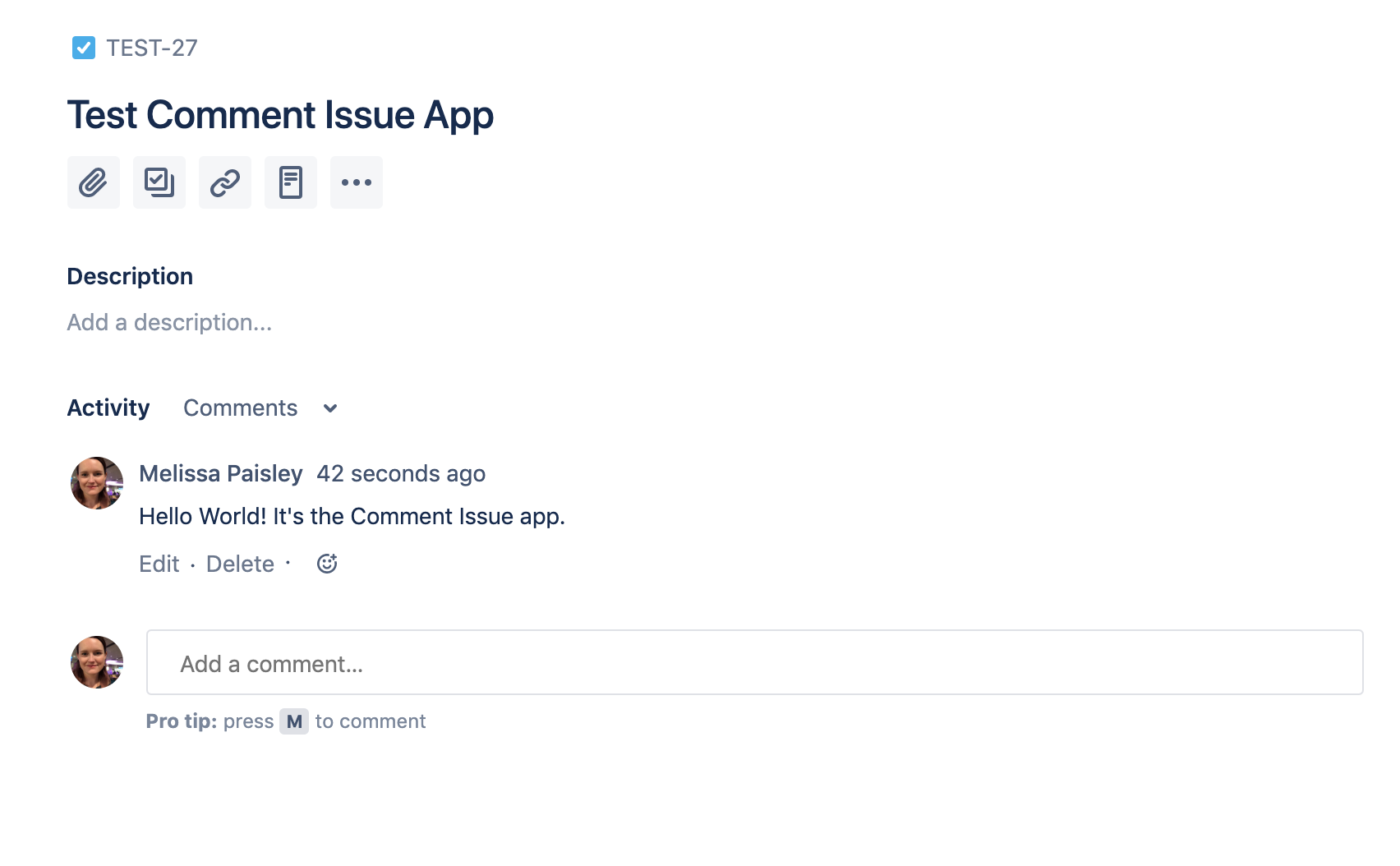This screenshot has height=866, width=1400.
Task: Select the Add a child issue icon
Action: (x=159, y=182)
